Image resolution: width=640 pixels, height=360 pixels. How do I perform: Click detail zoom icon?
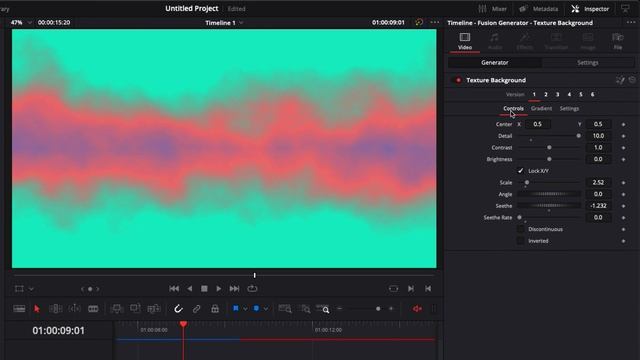(305, 309)
